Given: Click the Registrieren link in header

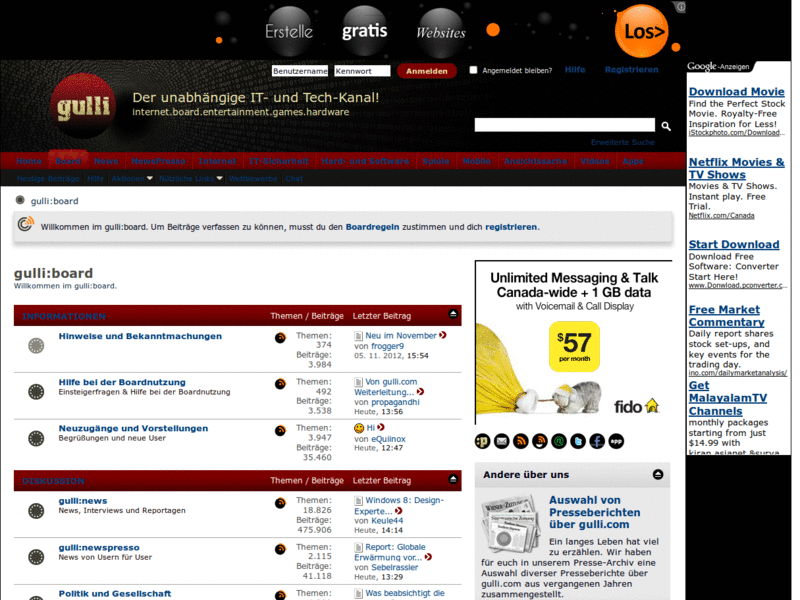Looking at the screenshot, I should pyautogui.click(x=632, y=69).
